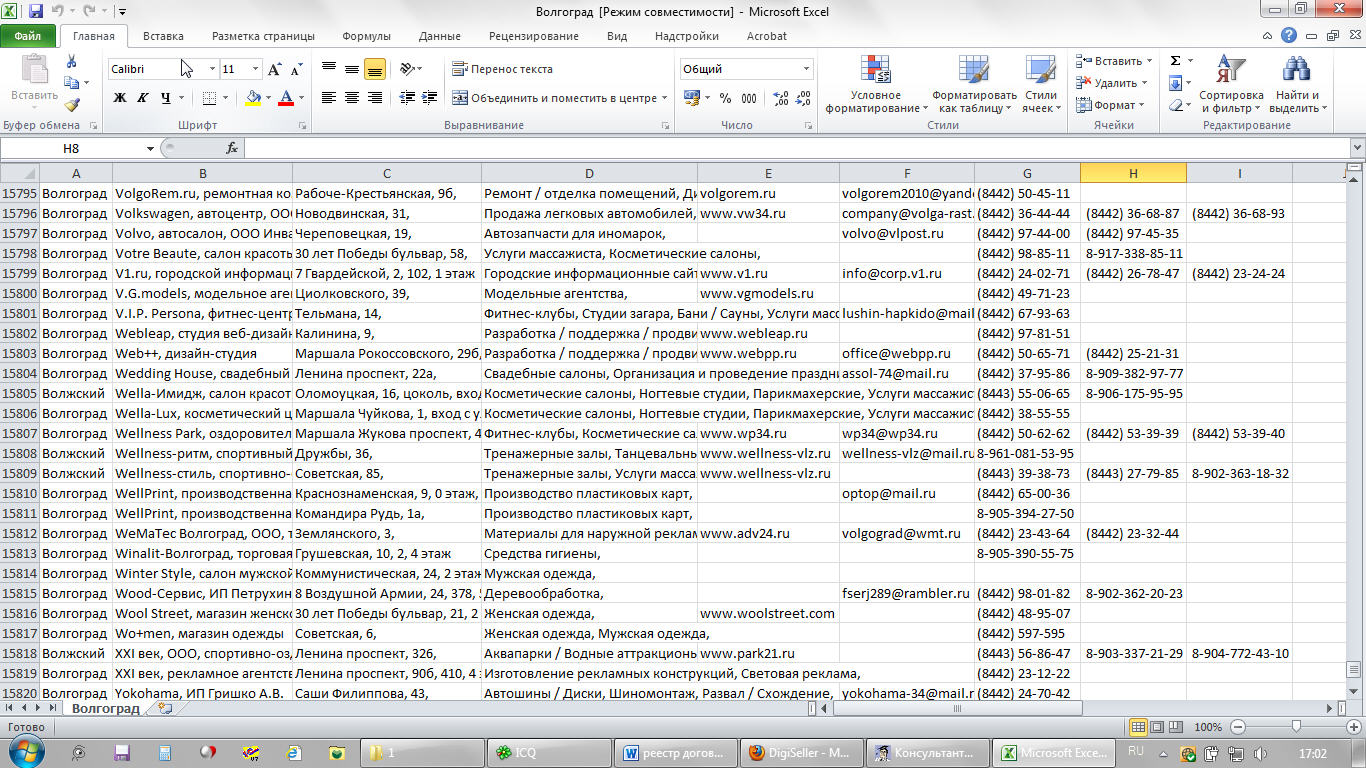Open Excel Help question mark
This screenshot has height=768, width=1366.
coord(1290,36)
